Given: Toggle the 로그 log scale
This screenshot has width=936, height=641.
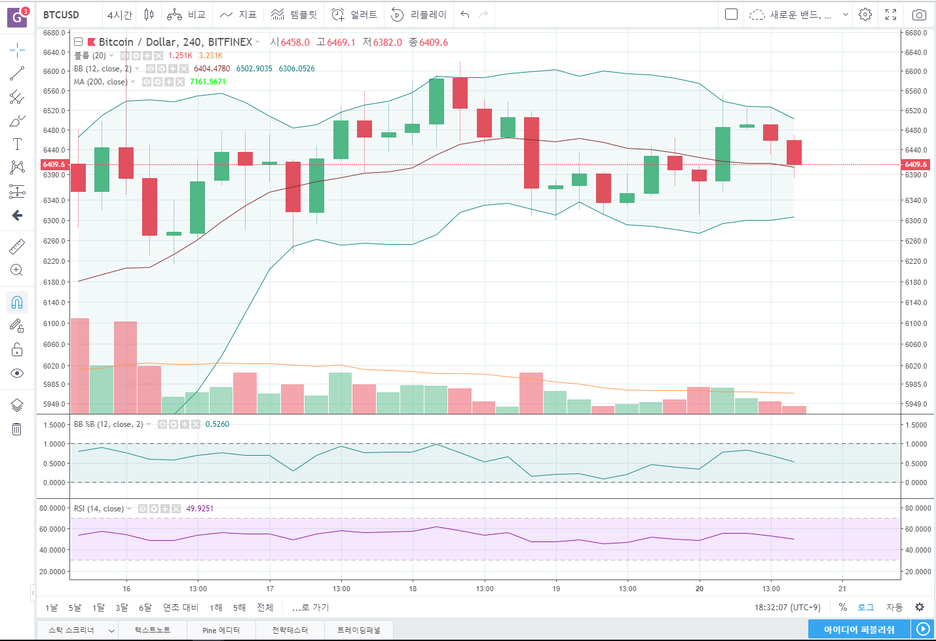Looking at the screenshot, I should [x=866, y=608].
